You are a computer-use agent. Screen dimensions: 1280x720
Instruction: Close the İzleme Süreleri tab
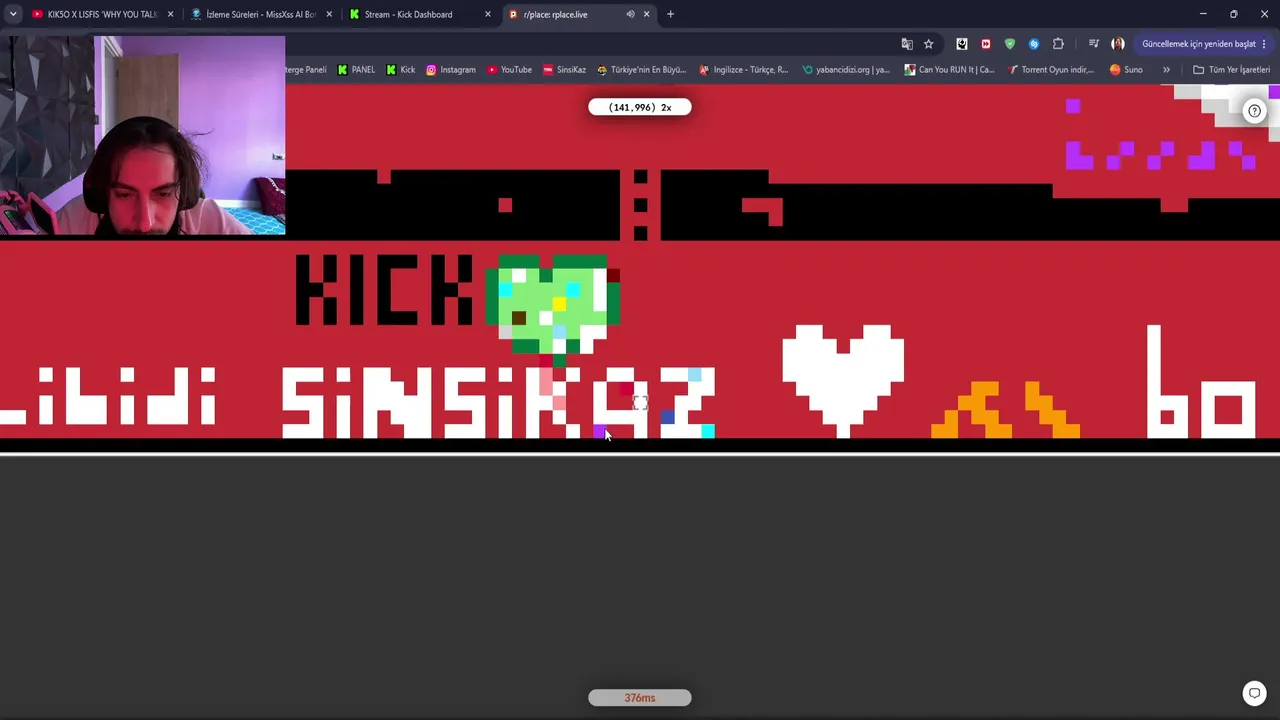tap(329, 14)
